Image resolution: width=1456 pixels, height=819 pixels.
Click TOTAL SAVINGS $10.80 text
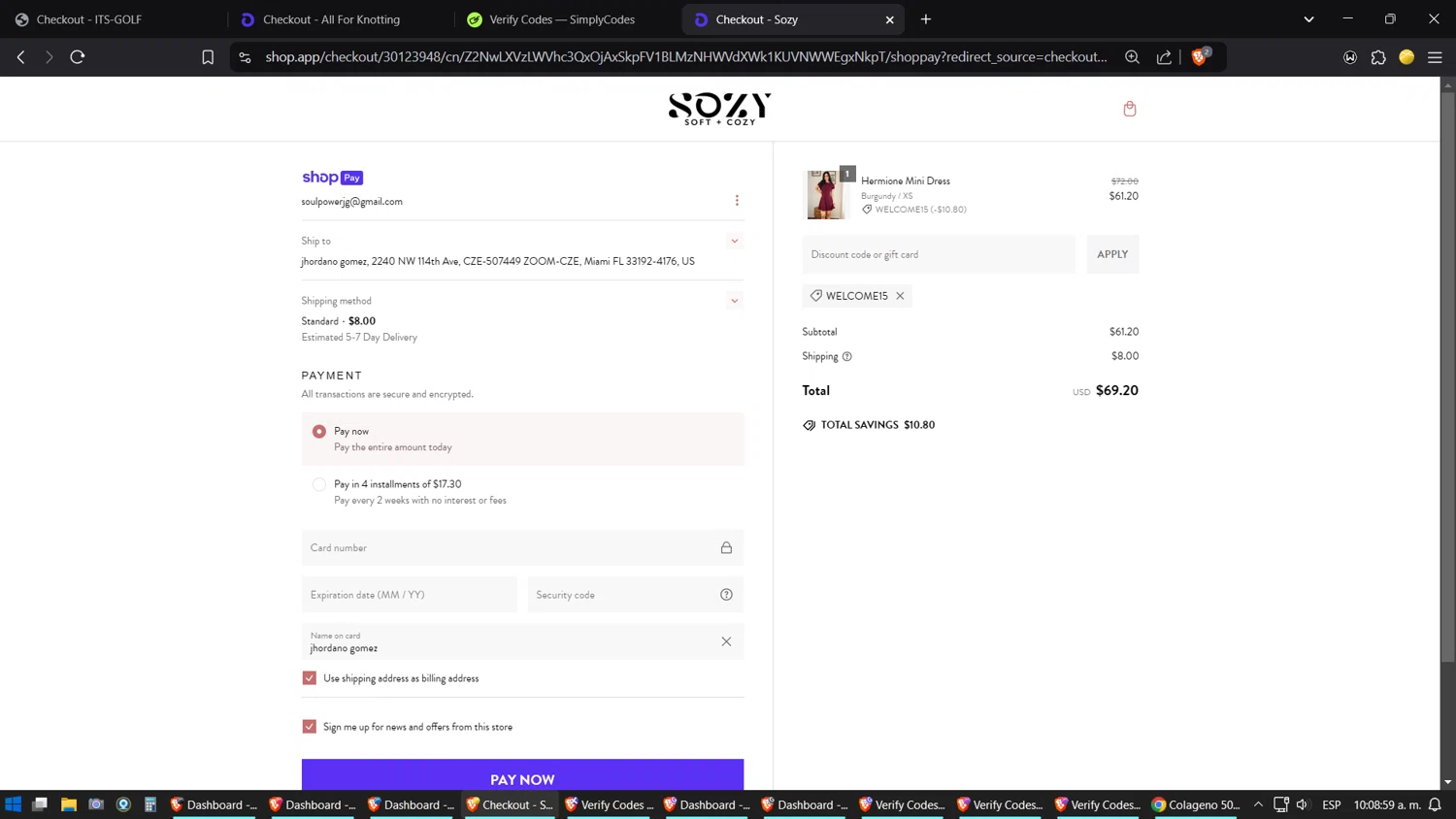tap(877, 425)
